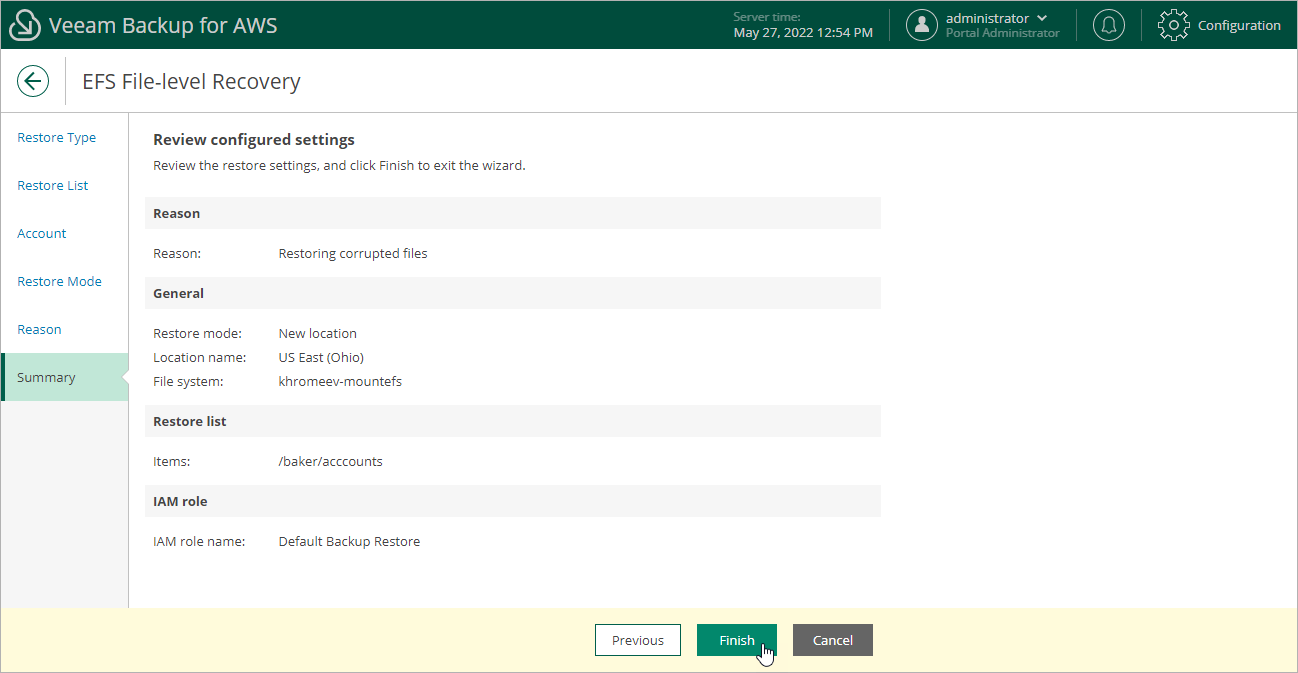Go to the Restore Type step
Screen dimensions: 1298x673
tap(56, 137)
